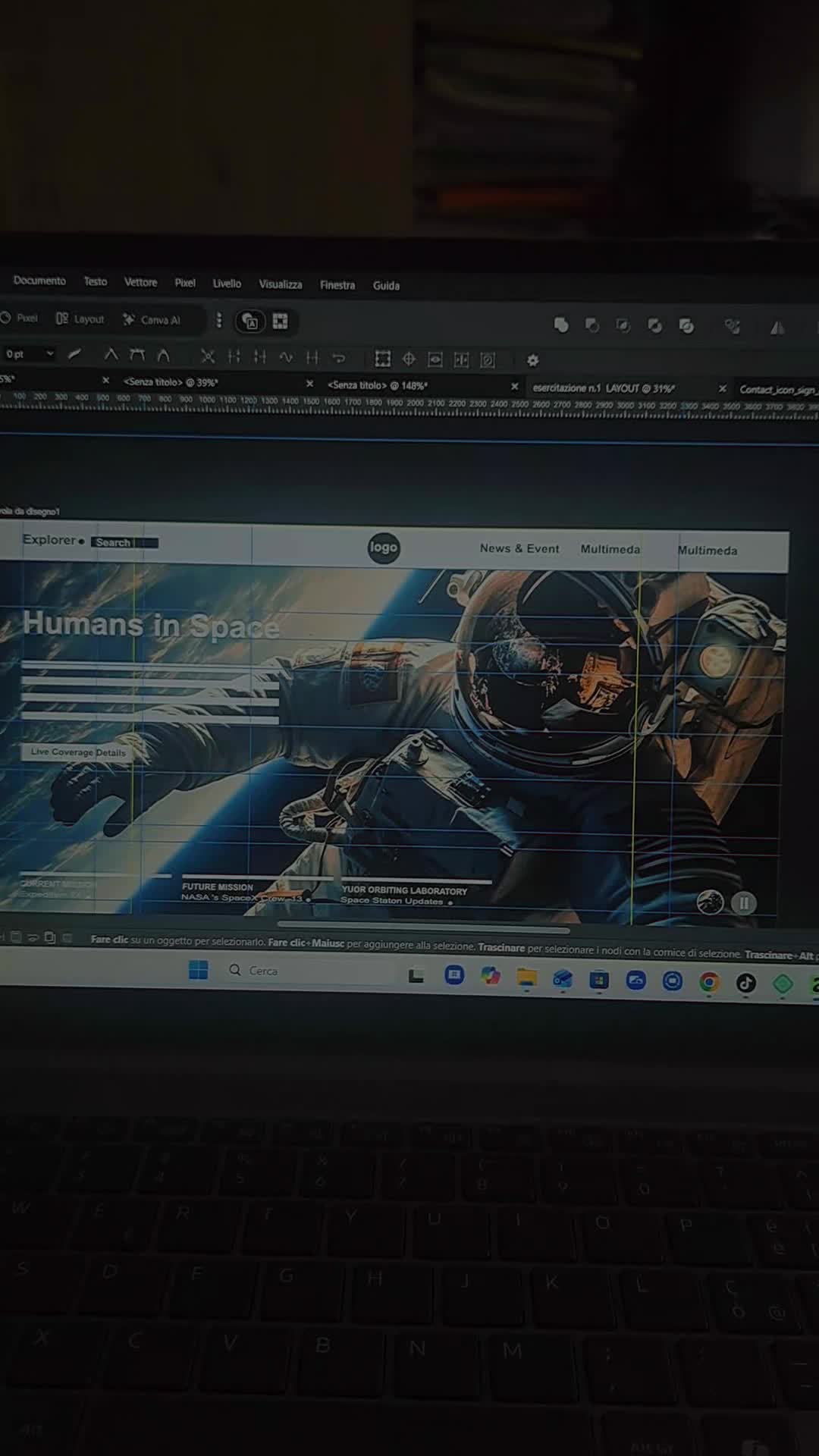Select the Add boolean operation icon
This screenshot has height=1456, width=819.
(561, 325)
